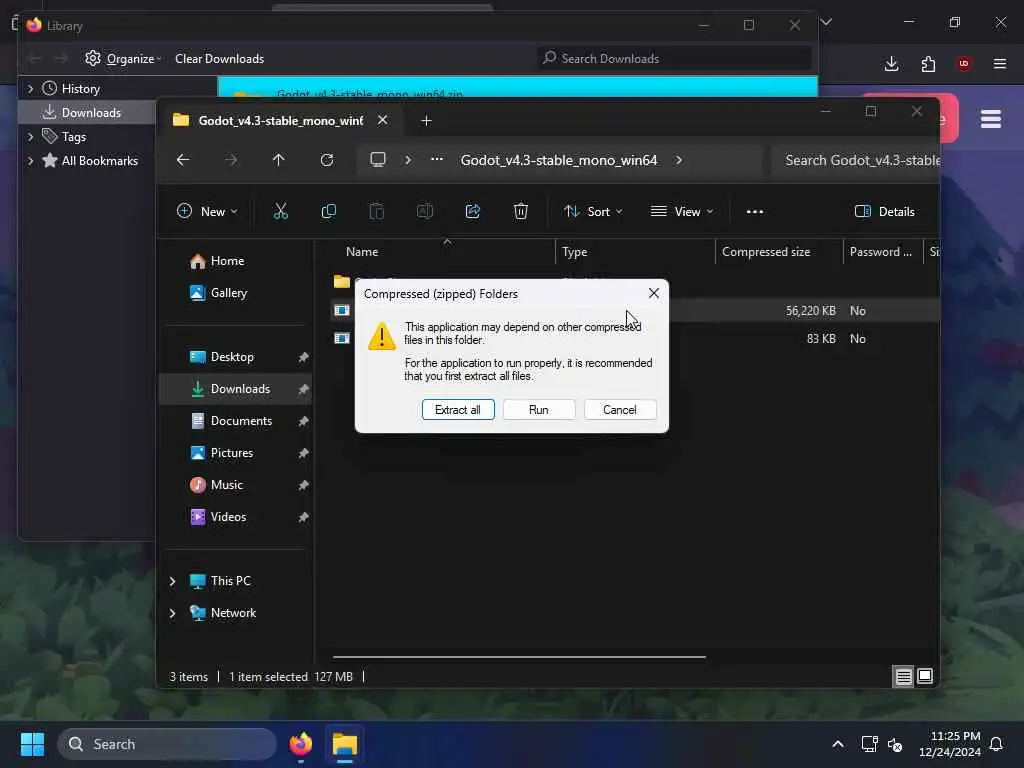Click the Delete trash icon
This screenshot has height=768, width=1024.
click(x=520, y=212)
